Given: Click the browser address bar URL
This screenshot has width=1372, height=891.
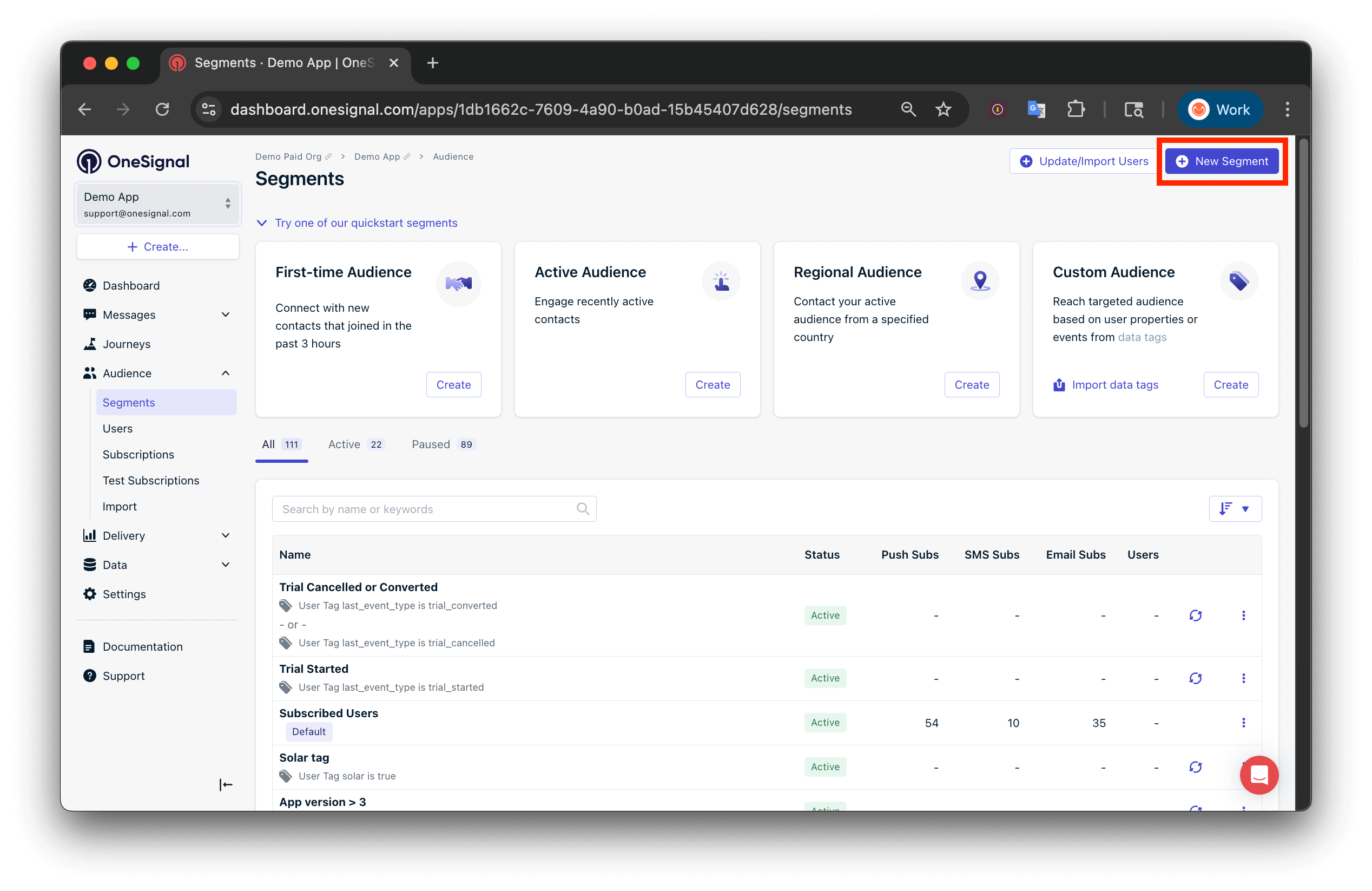Looking at the screenshot, I should (540, 109).
